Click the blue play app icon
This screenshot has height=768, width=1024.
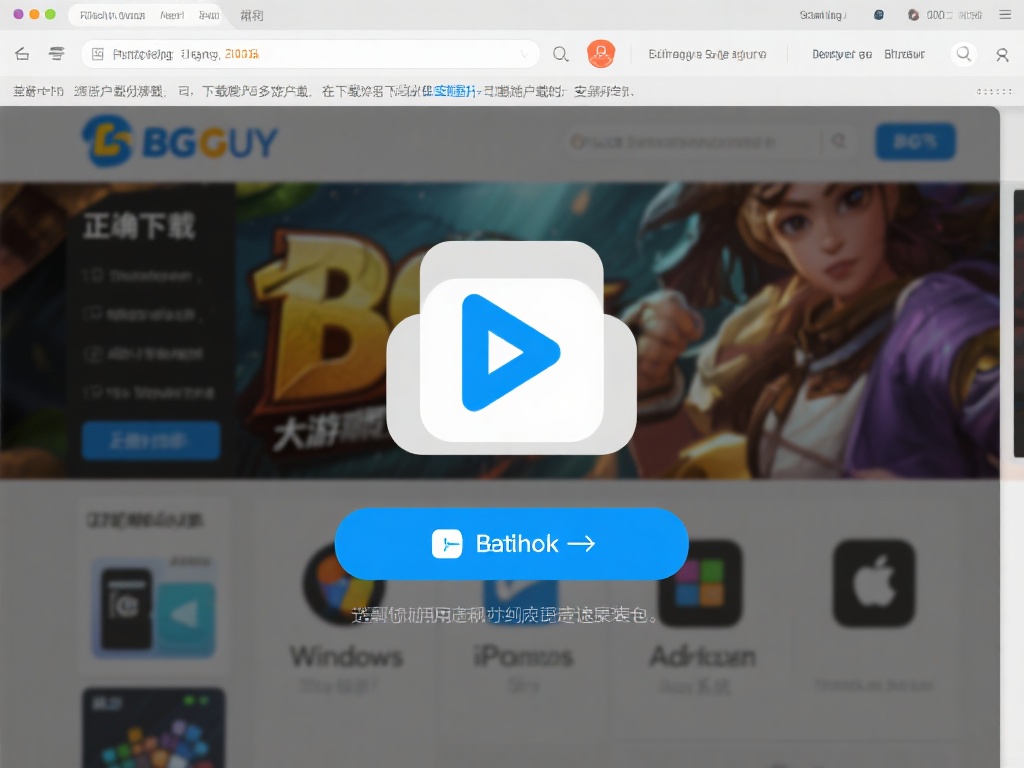point(511,350)
